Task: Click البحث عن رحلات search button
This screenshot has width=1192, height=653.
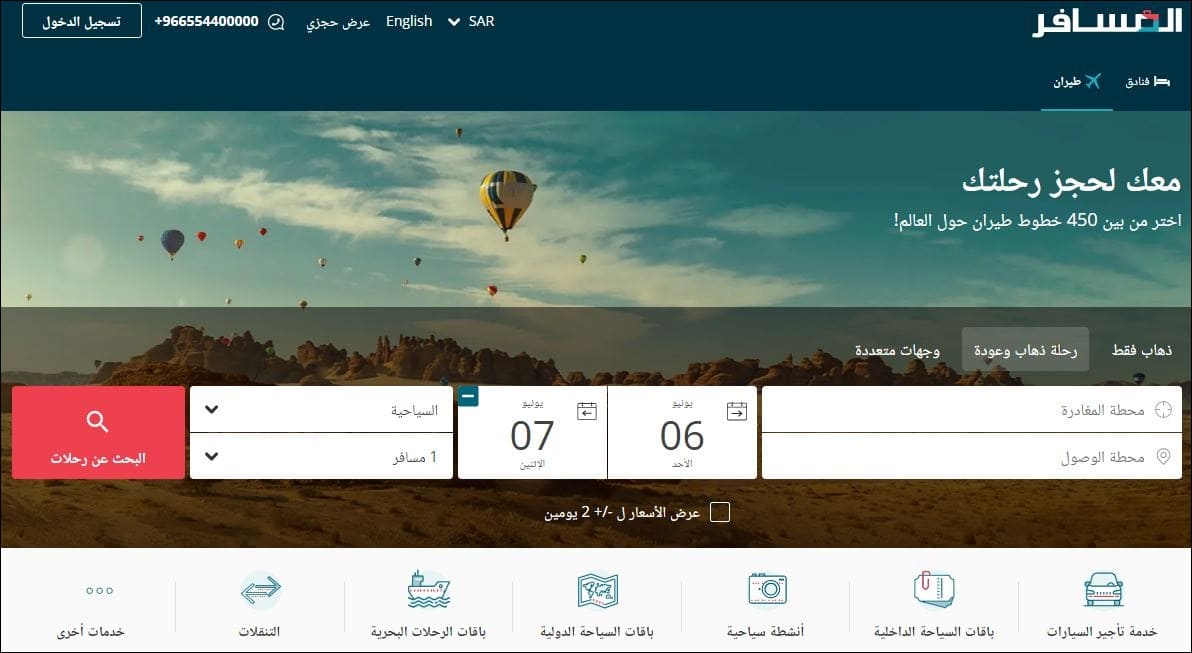Action: pos(98,433)
